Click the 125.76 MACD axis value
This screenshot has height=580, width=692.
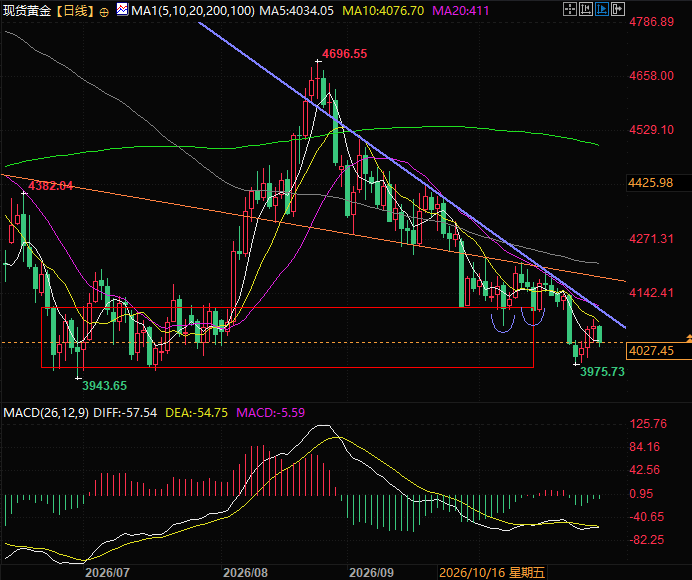click(x=648, y=424)
